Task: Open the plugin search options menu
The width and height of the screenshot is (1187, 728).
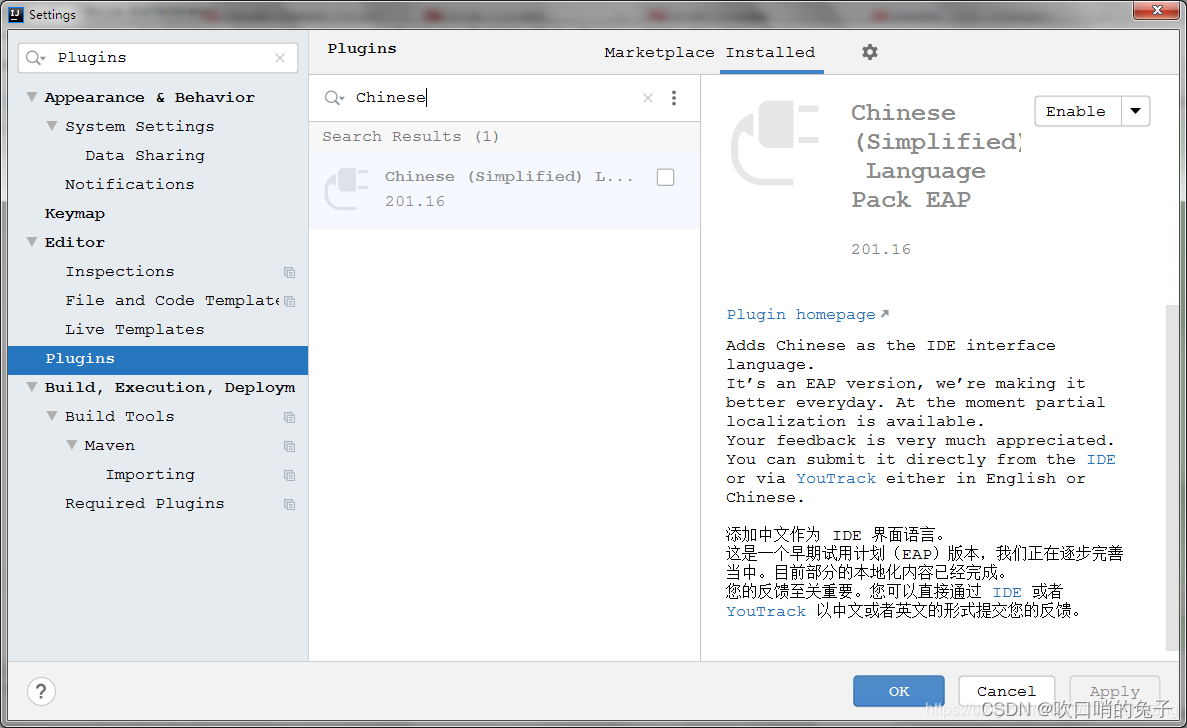Action: pyautogui.click(x=674, y=98)
